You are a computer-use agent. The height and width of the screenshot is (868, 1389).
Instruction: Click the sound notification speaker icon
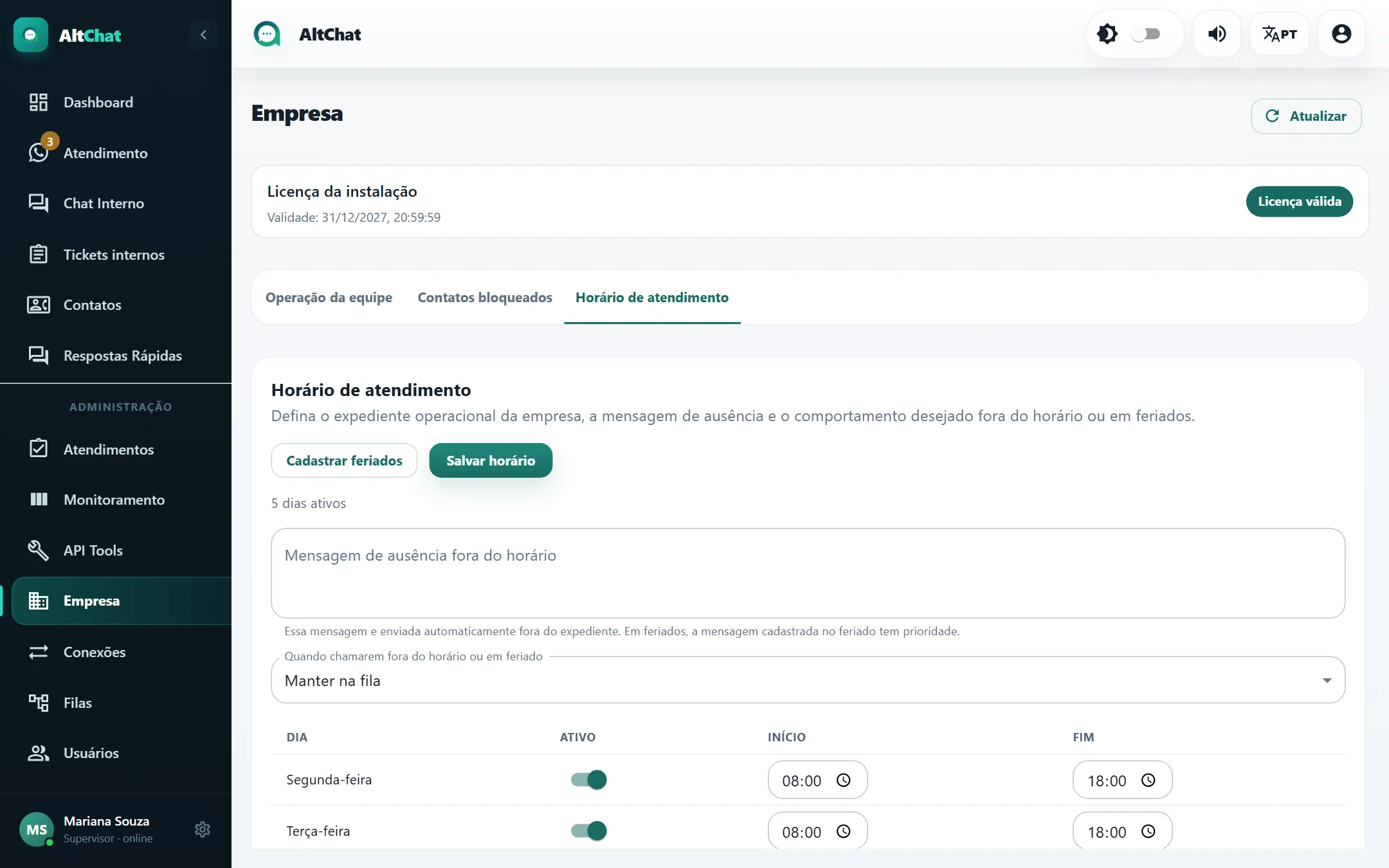coord(1217,34)
